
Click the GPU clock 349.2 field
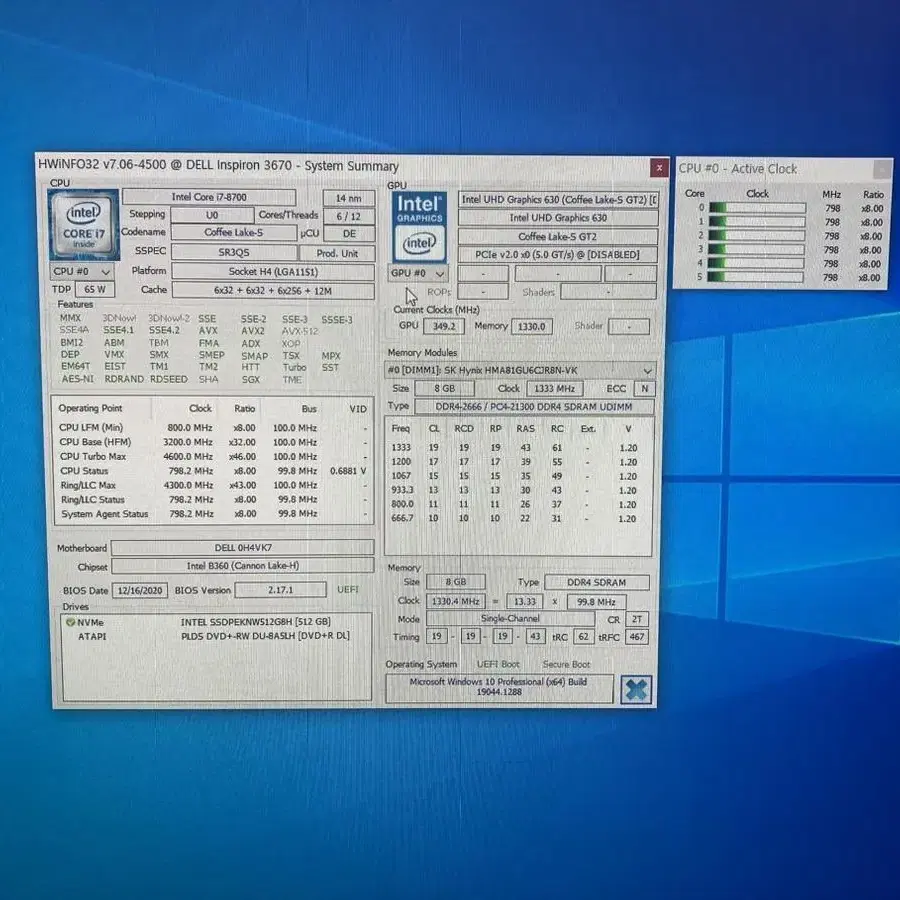click(444, 326)
